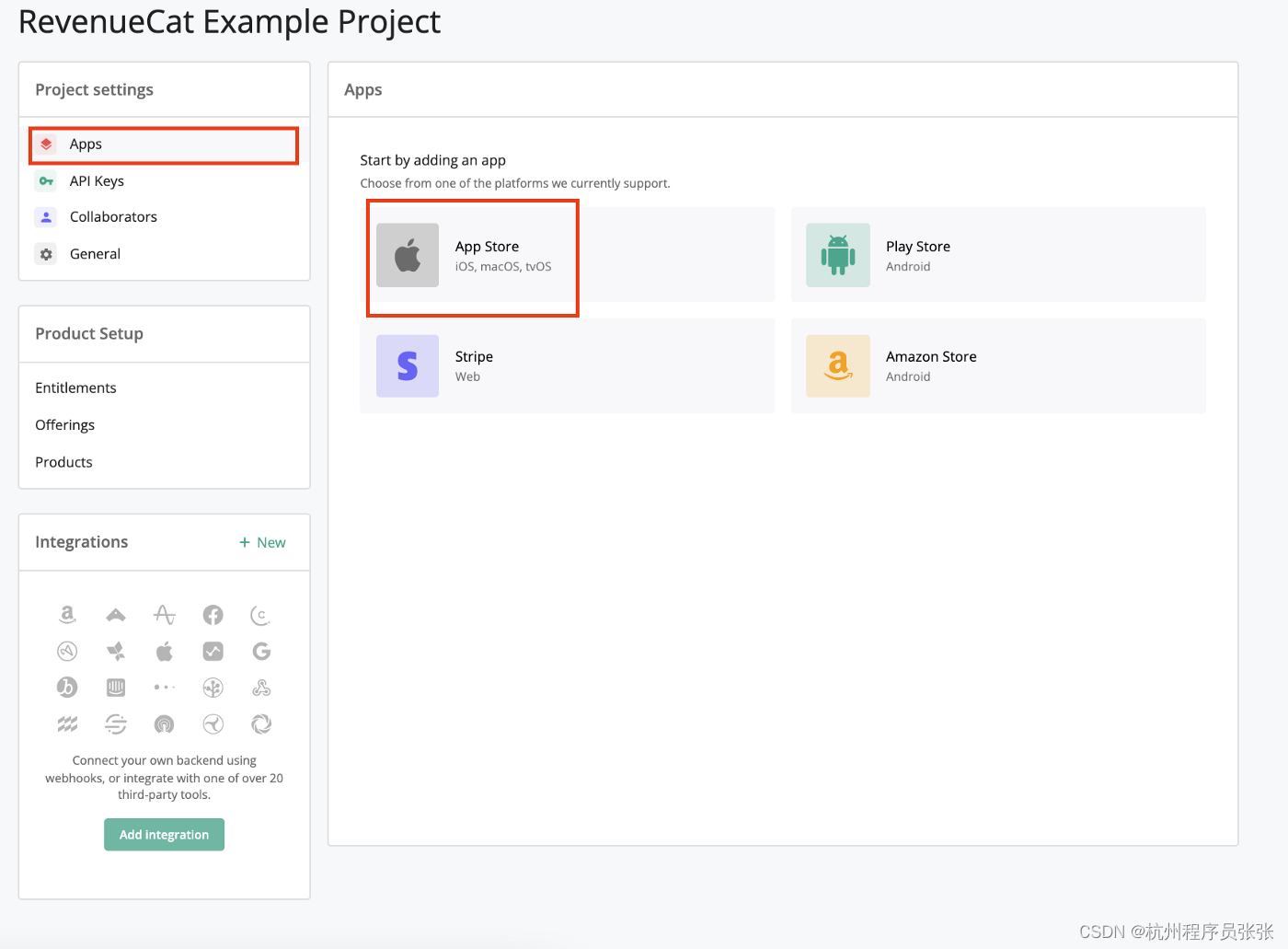Click the AppsFlyer pinwheel integration icon

(x=116, y=652)
